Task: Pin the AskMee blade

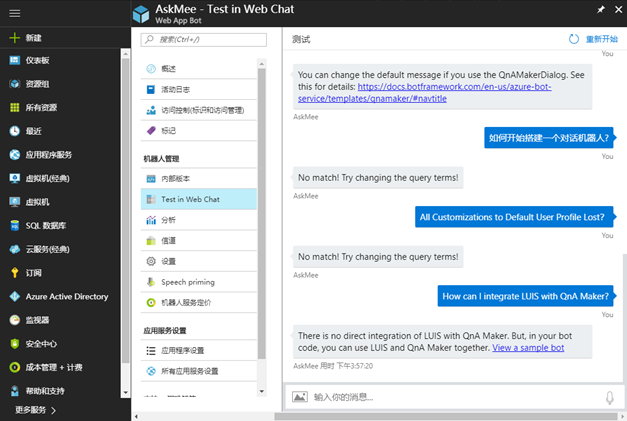Action: [601, 10]
